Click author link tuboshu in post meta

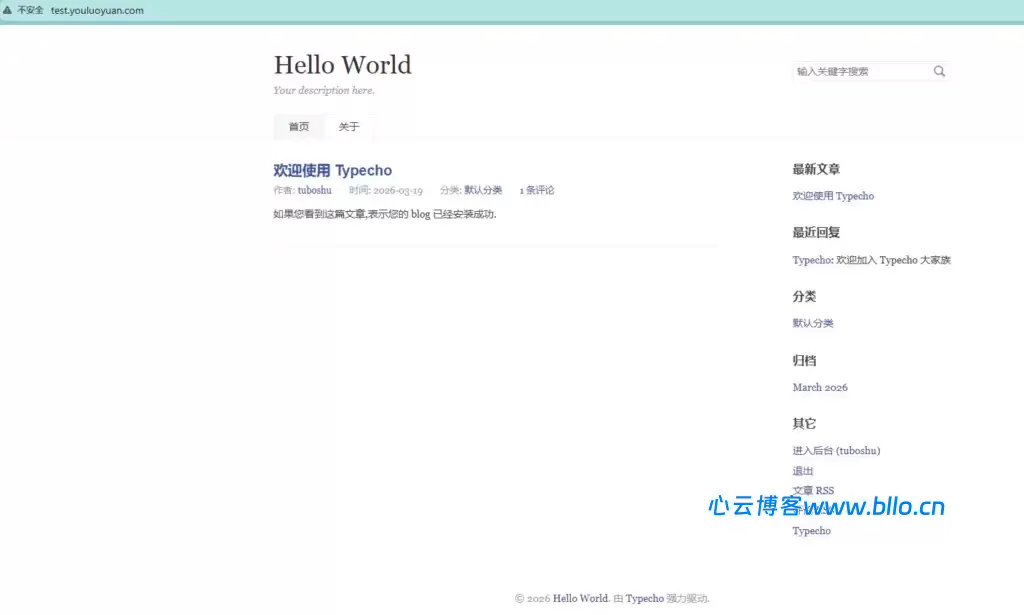314,190
